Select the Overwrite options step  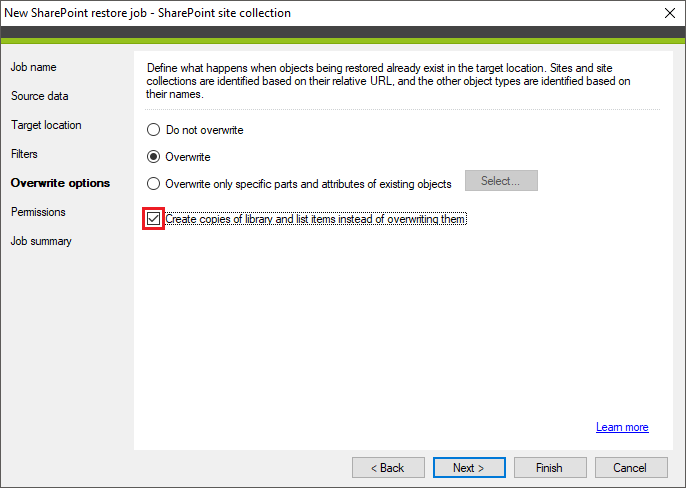tap(60, 183)
